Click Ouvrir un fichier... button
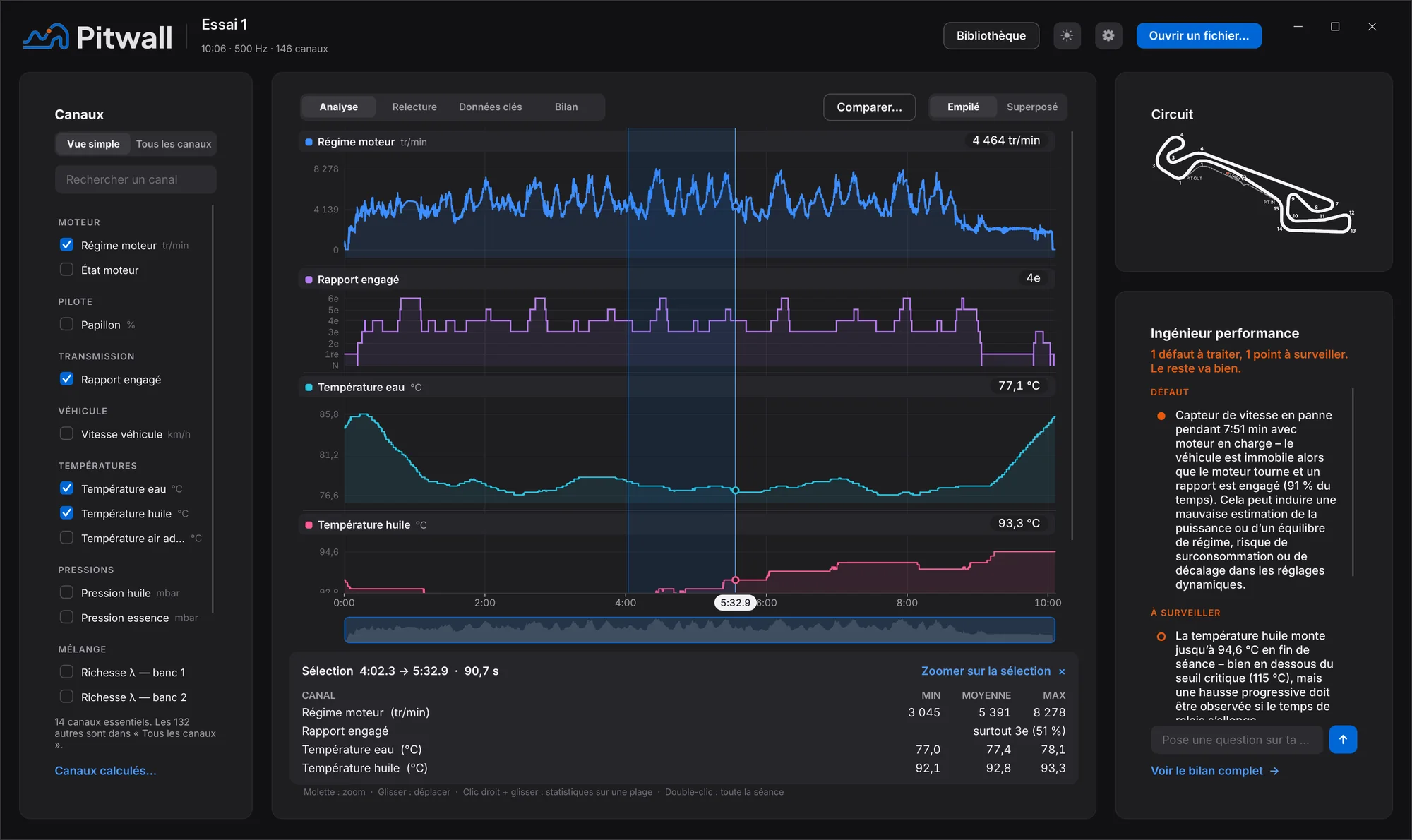The width and height of the screenshot is (1412, 840). point(1199,35)
